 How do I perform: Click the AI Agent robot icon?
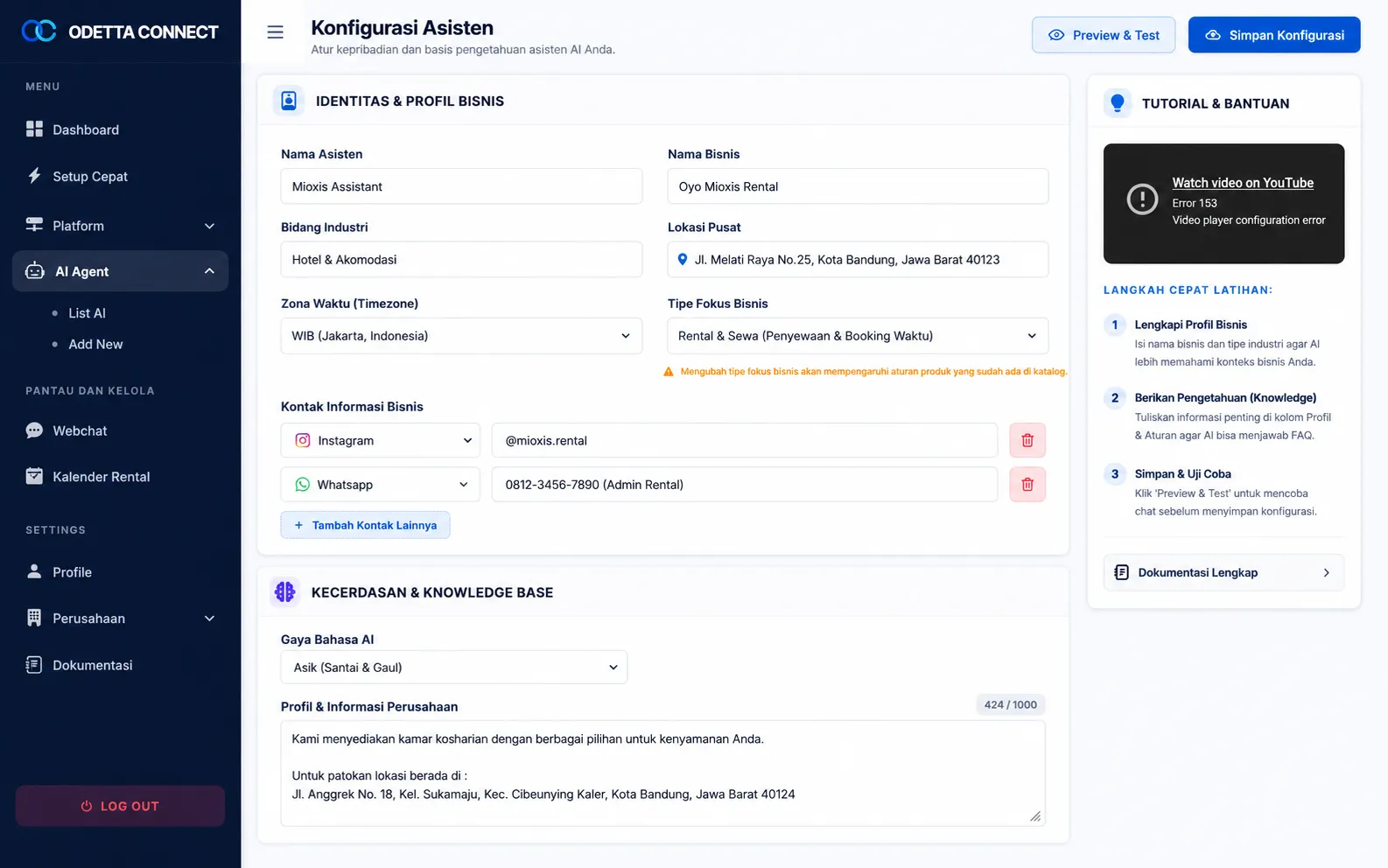[x=35, y=271]
